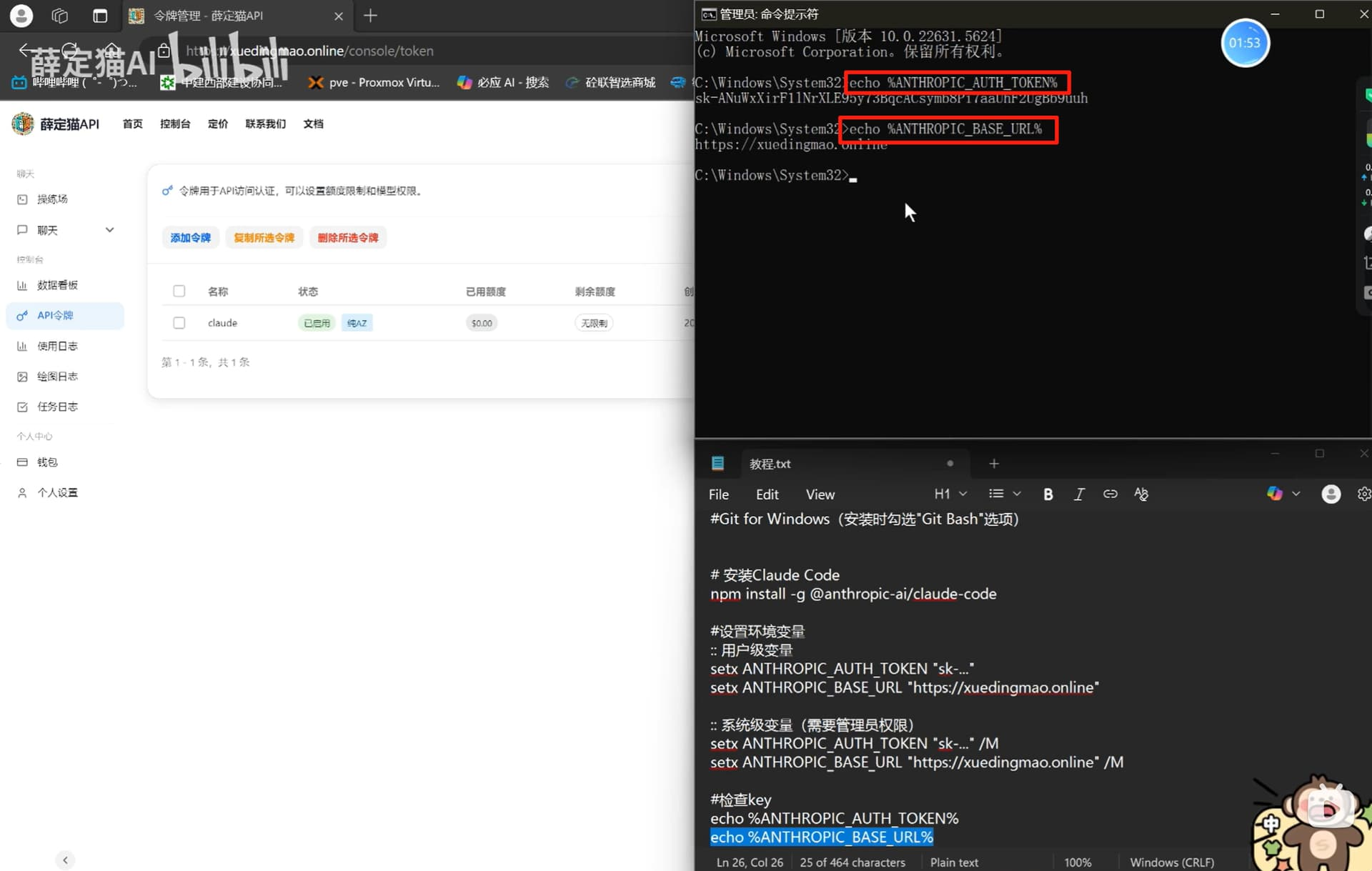Viewport: 1372px width, 871px height.
Task: Open 控制台 in site navigation
Action: tap(175, 124)
